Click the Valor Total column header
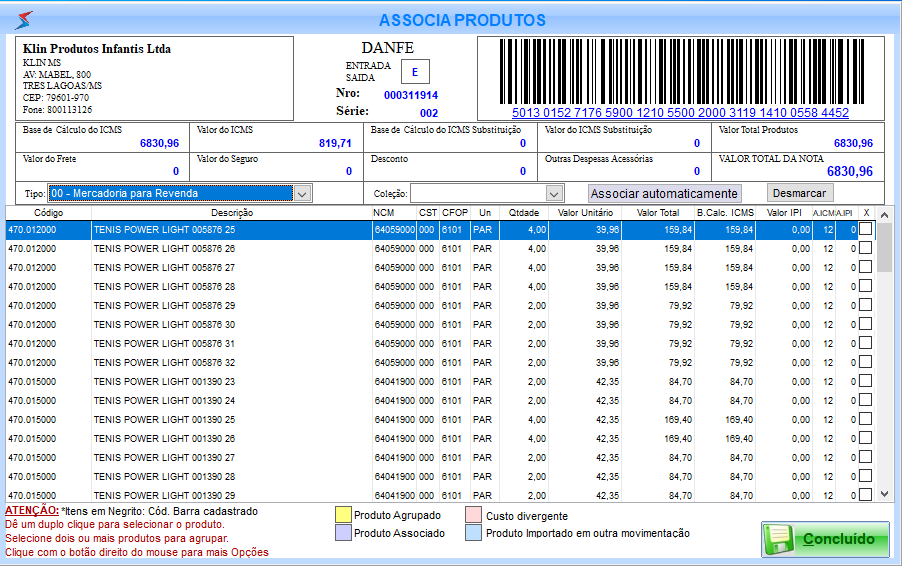Screen dimensions: 902x566 [658, 213]
